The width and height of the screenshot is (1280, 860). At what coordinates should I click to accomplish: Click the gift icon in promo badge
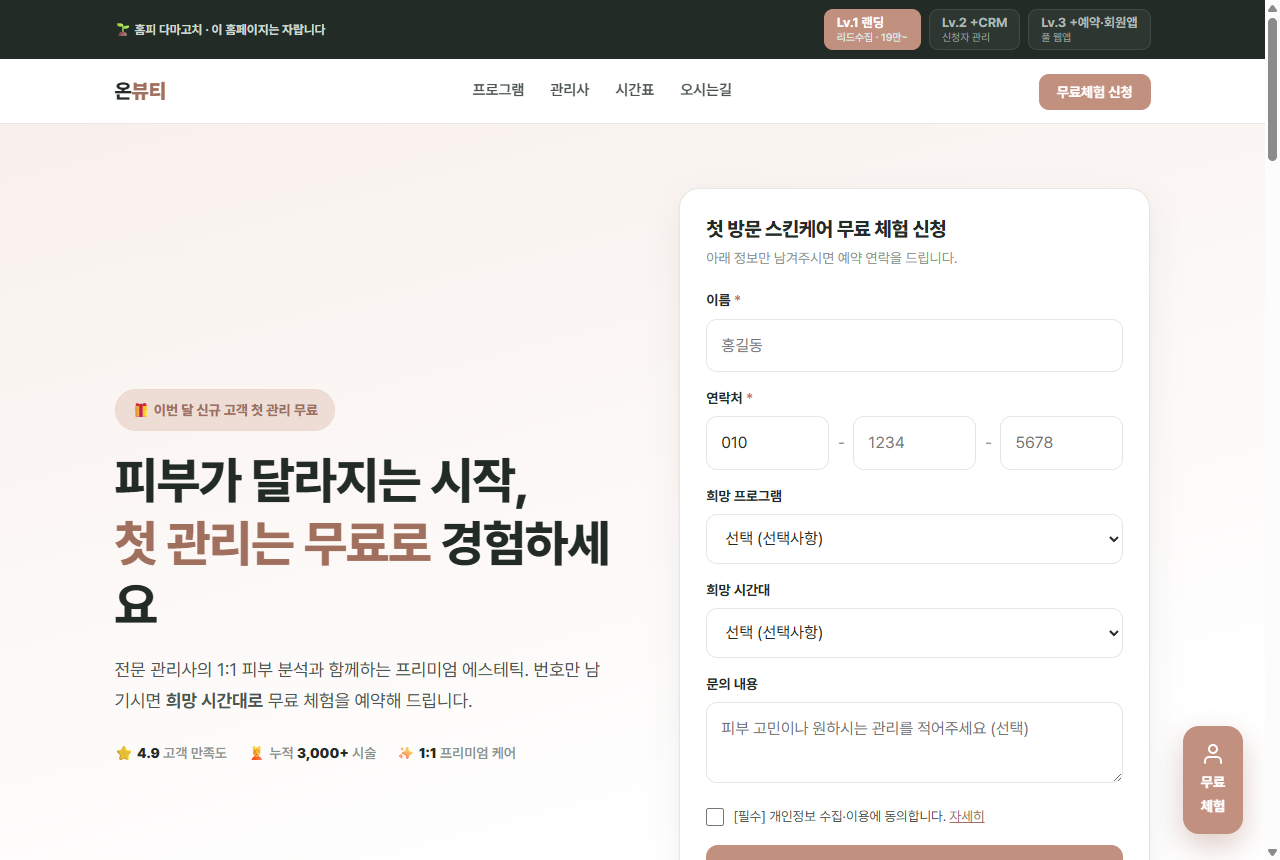141,410
